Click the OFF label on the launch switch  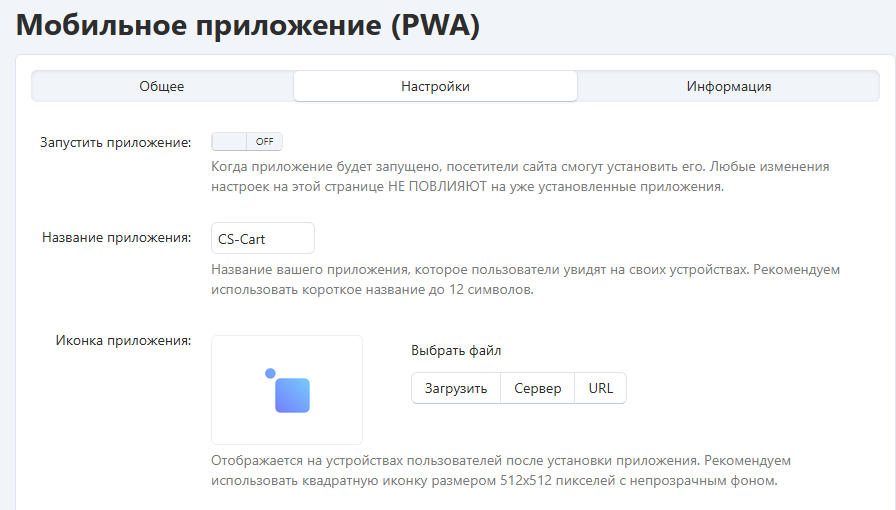265,142
